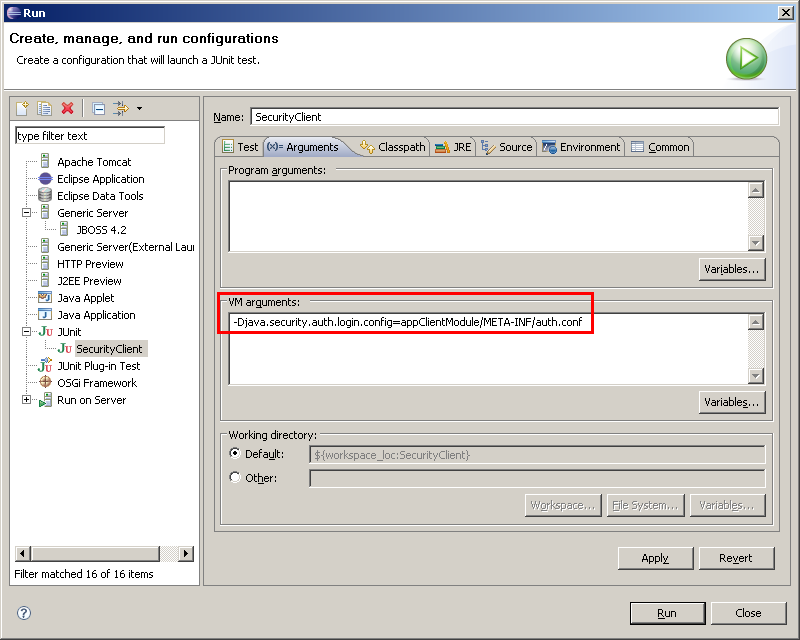Image resolution: width=800 pixels, height=640 pixels.
Task: Click the HTTP Preview icon
Action: 45,263
